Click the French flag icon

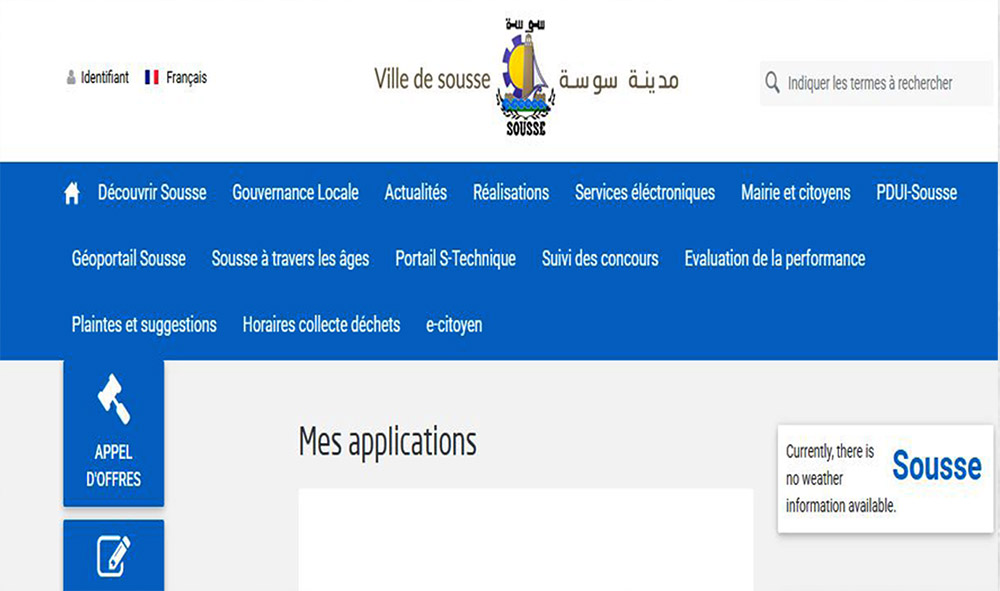click(x=152, y=77)
